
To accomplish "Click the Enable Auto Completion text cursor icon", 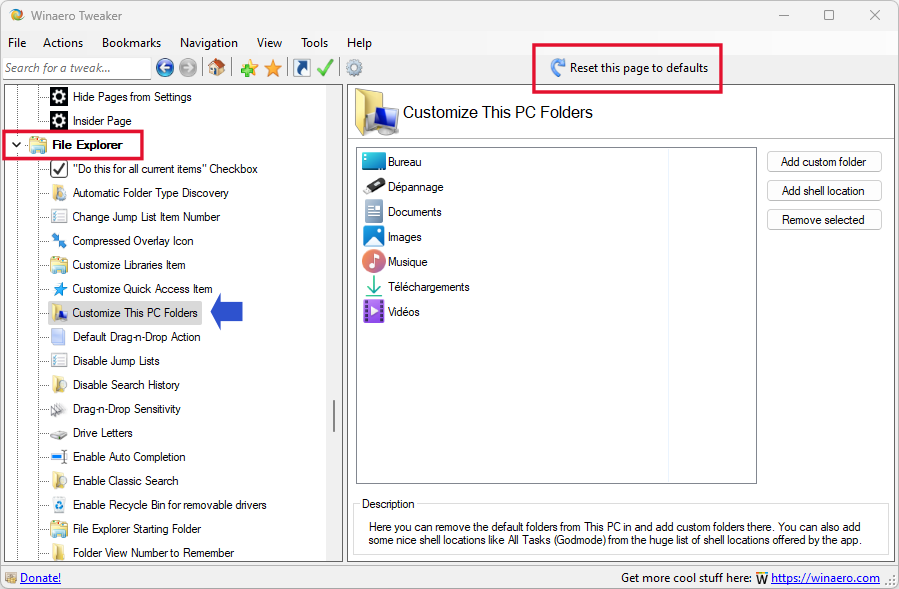I will tap(59, 457).
